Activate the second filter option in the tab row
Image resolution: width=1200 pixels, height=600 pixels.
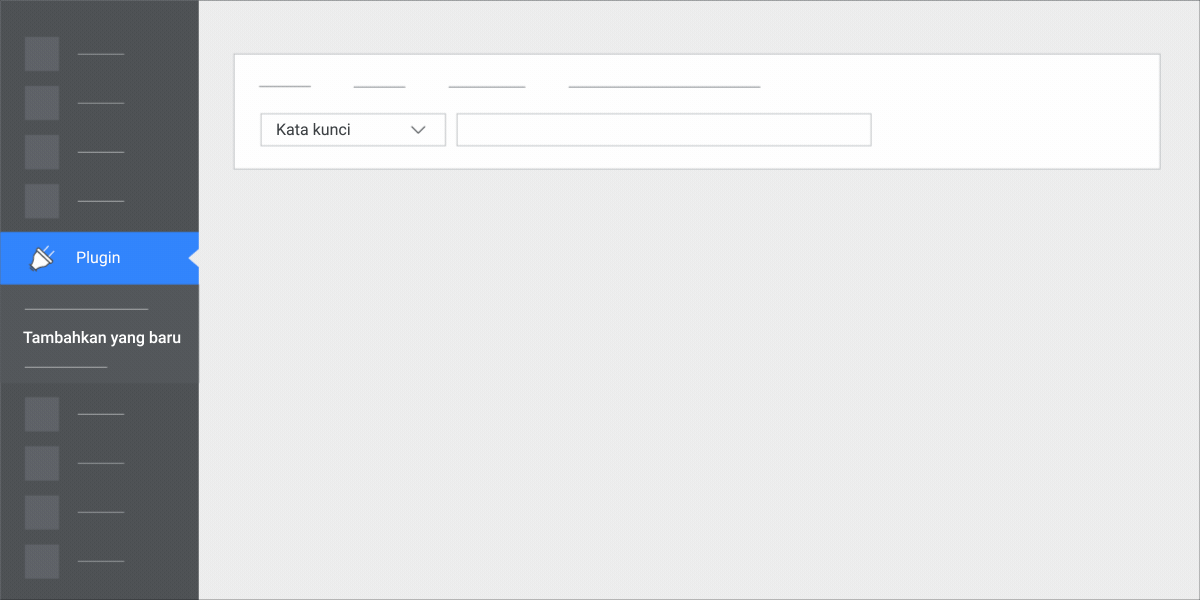click(x=379, y=86)
